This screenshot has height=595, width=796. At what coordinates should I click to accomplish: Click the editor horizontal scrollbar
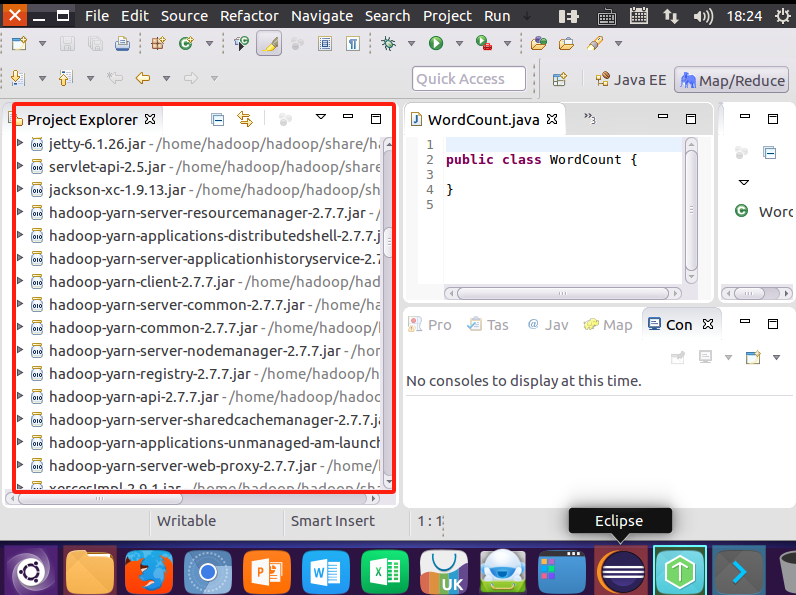[x=562, y=293]
